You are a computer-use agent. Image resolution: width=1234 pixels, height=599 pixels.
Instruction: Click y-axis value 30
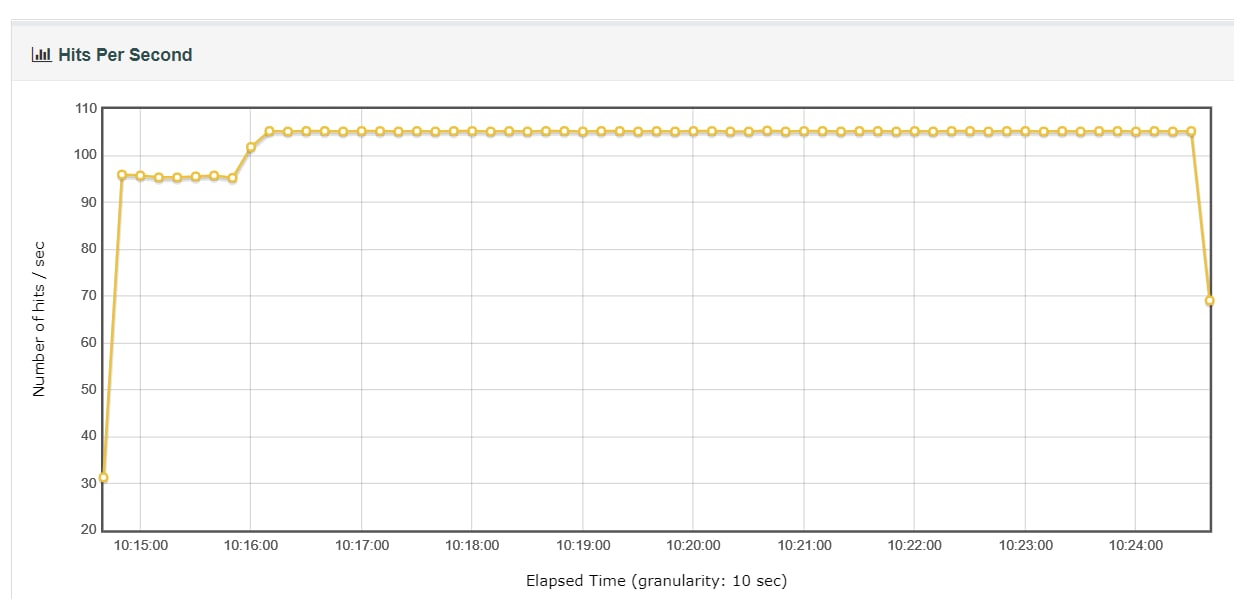[x=89, y=483]
